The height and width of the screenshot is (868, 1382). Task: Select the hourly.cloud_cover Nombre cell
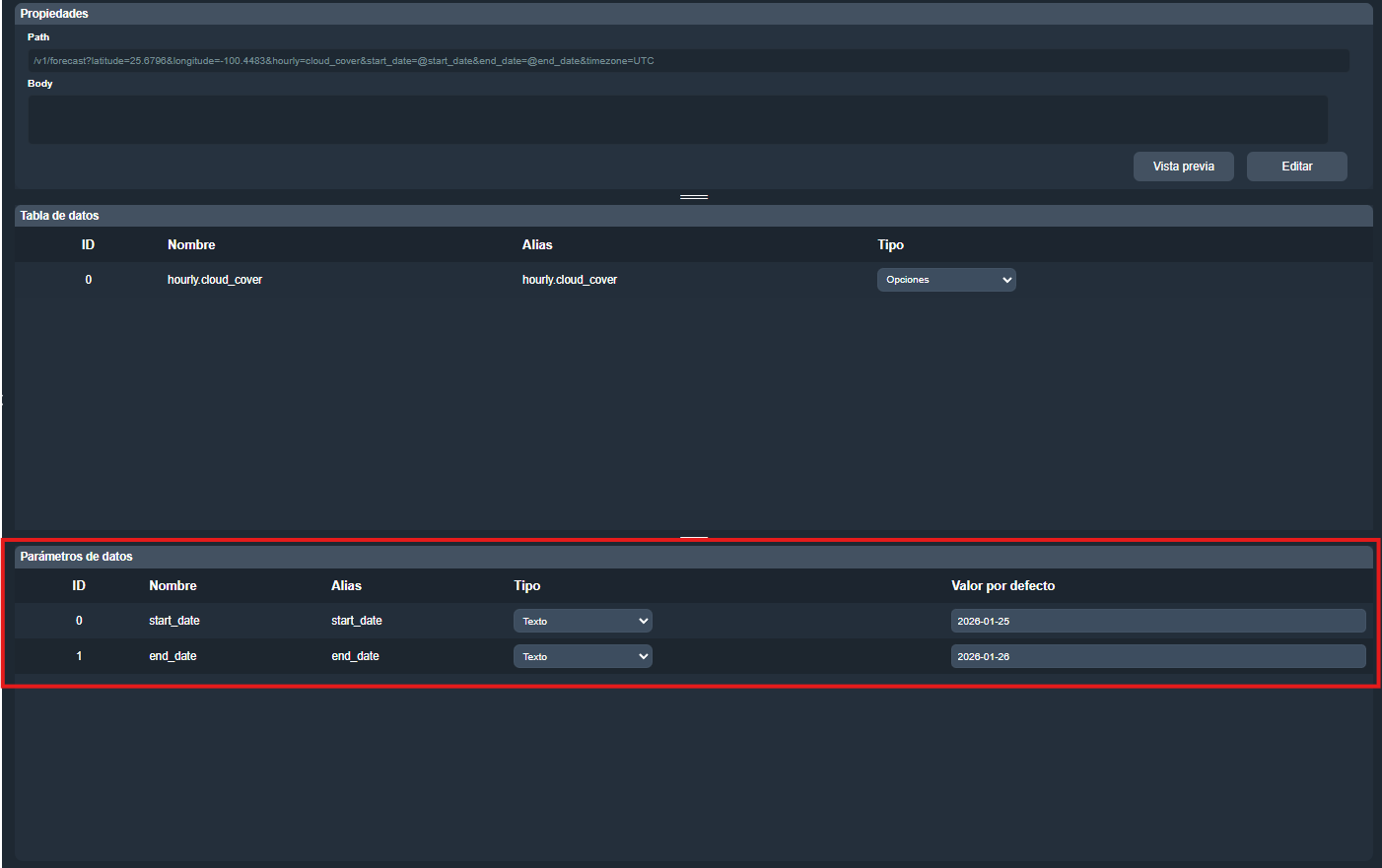tap(215, 280)
